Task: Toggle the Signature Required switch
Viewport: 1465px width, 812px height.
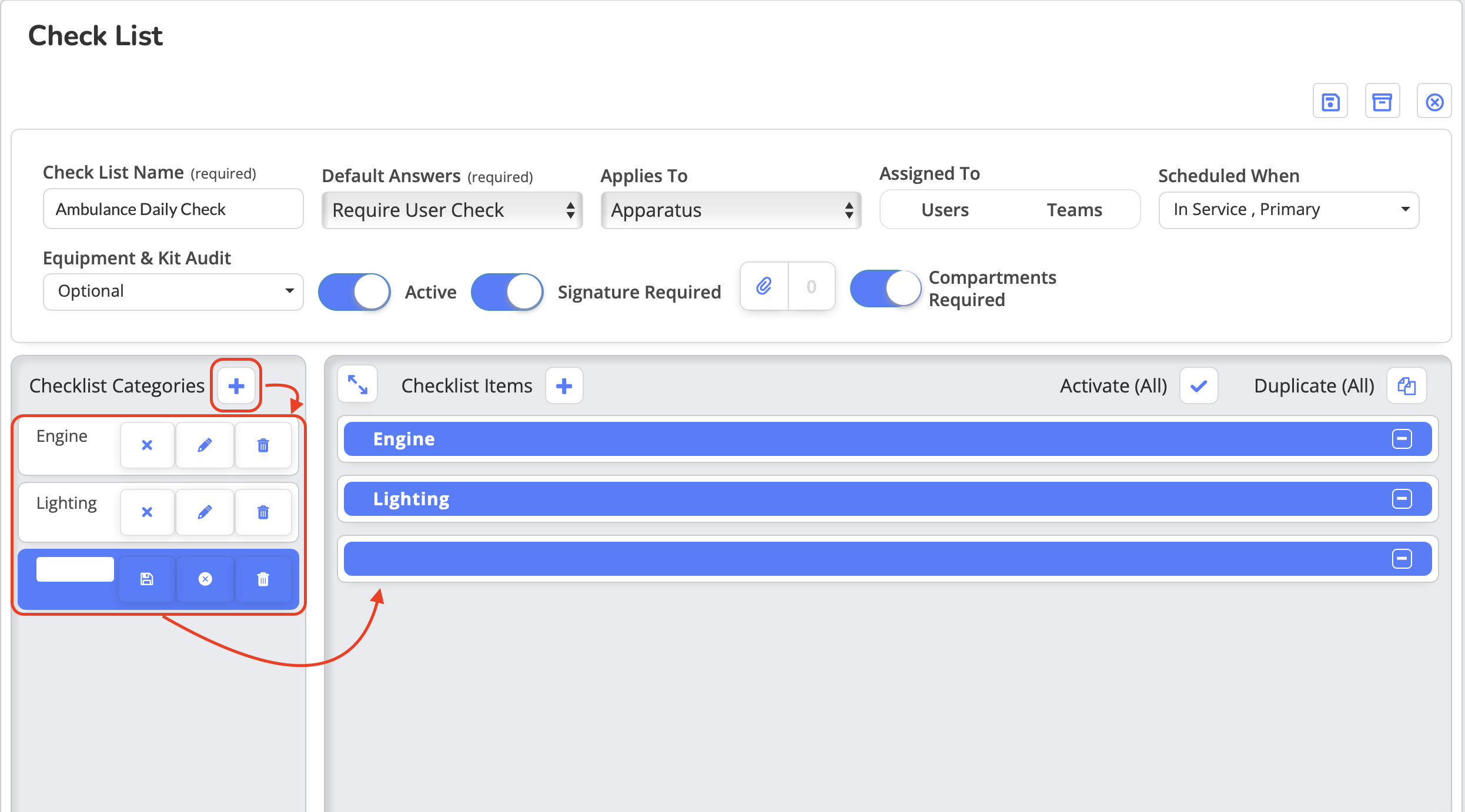Action: [507, 291]
